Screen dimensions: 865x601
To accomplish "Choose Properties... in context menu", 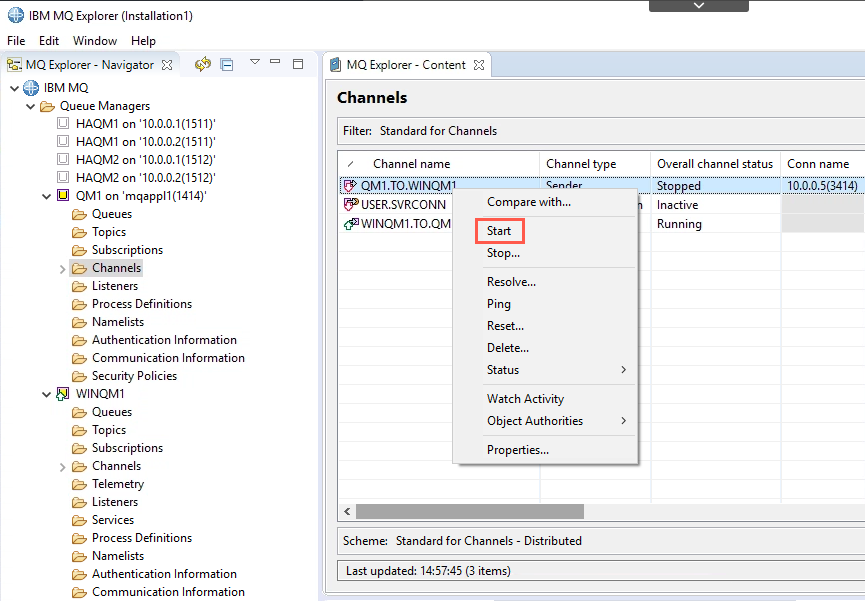I will [x=545, y=450].
